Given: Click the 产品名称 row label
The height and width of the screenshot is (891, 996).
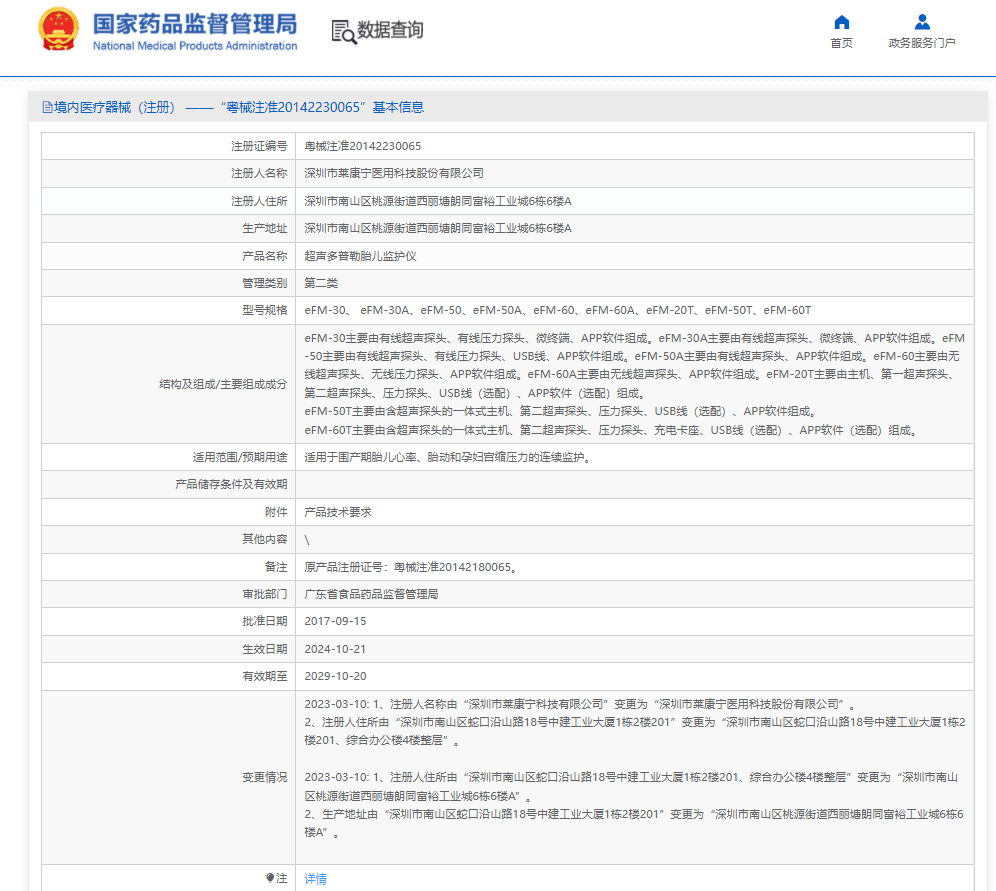Looking at the screenshot, I should point(265,256).
